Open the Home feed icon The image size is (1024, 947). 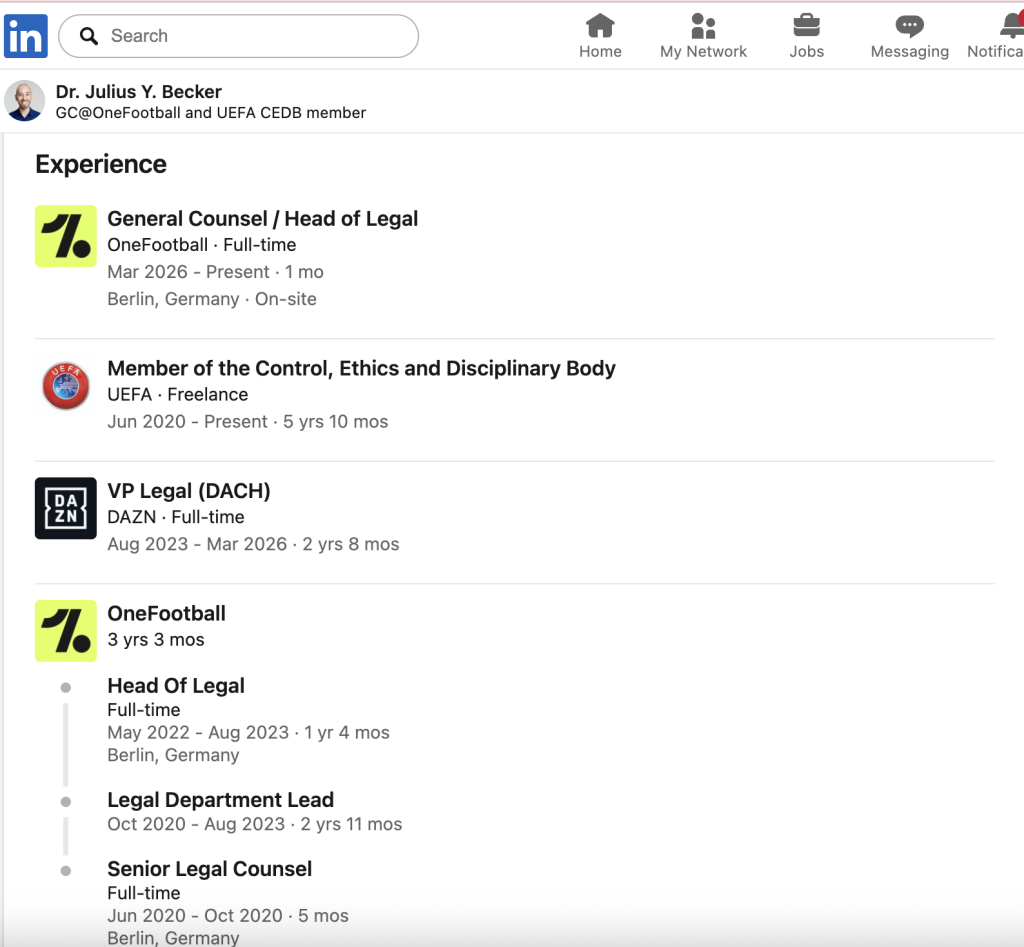pos(600,25)
